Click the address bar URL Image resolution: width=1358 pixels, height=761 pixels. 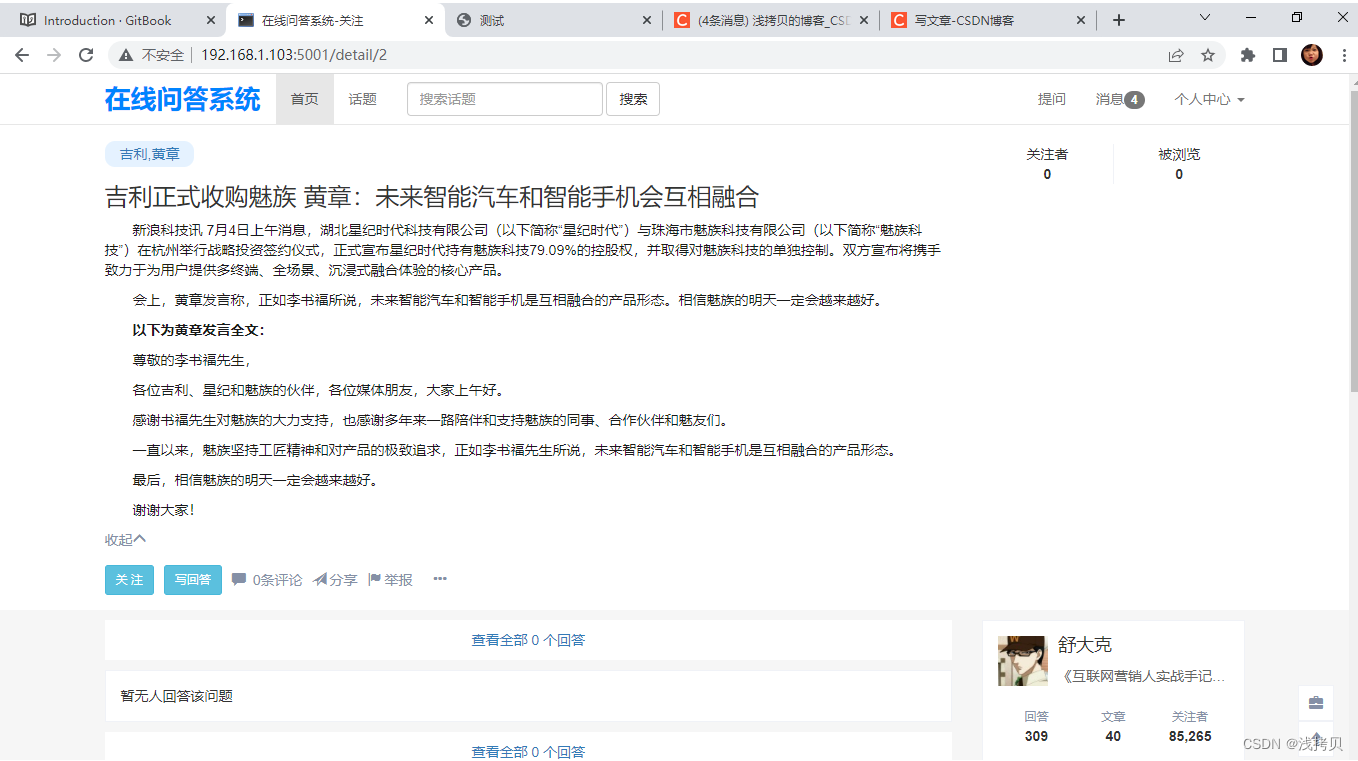point(294,55)
